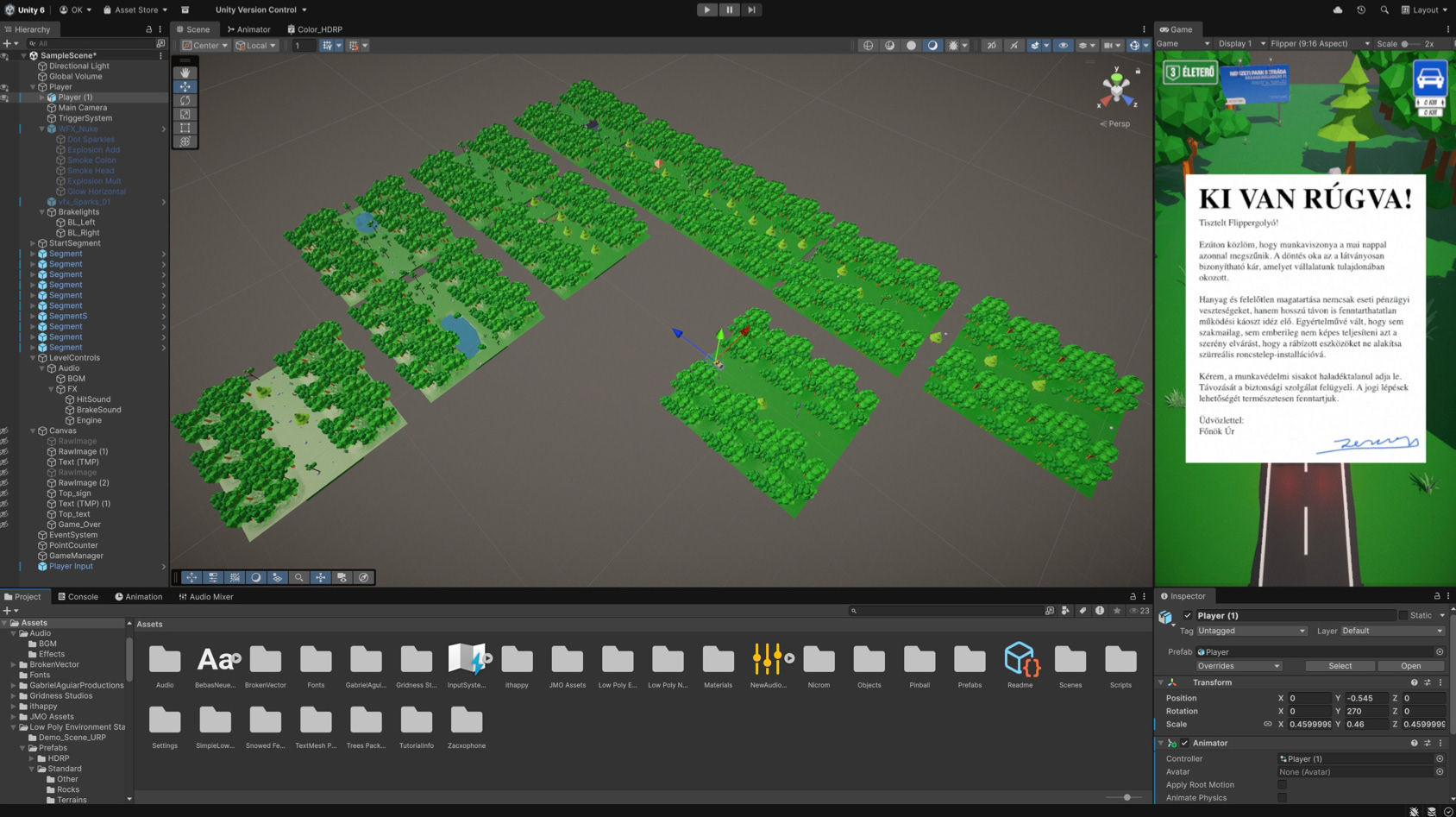Open the Audio Mixer tab

pyautogui.click(x=206, y=597)
